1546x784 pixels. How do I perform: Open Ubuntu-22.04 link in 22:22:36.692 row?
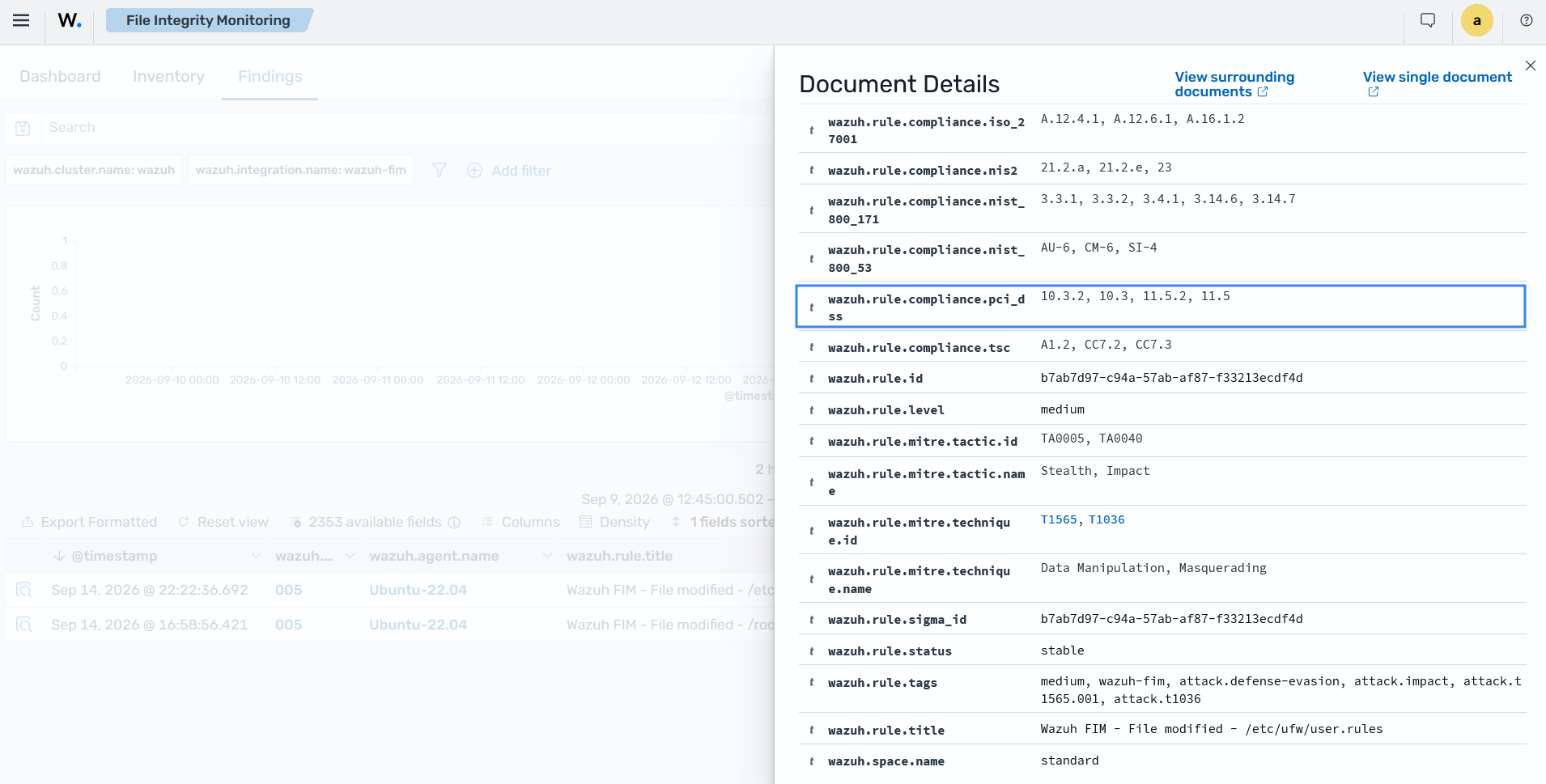click(x=418, y=590)
